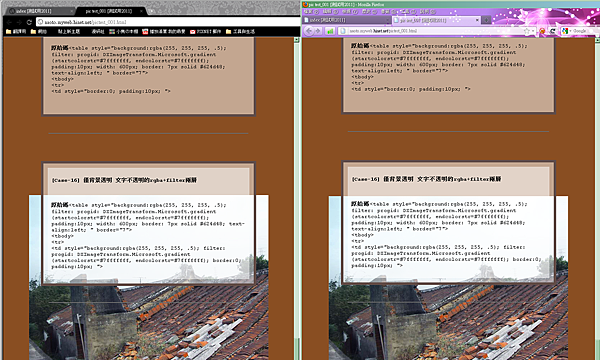
Task: Open a new tab in Chrome
Action: coord(152,11)
